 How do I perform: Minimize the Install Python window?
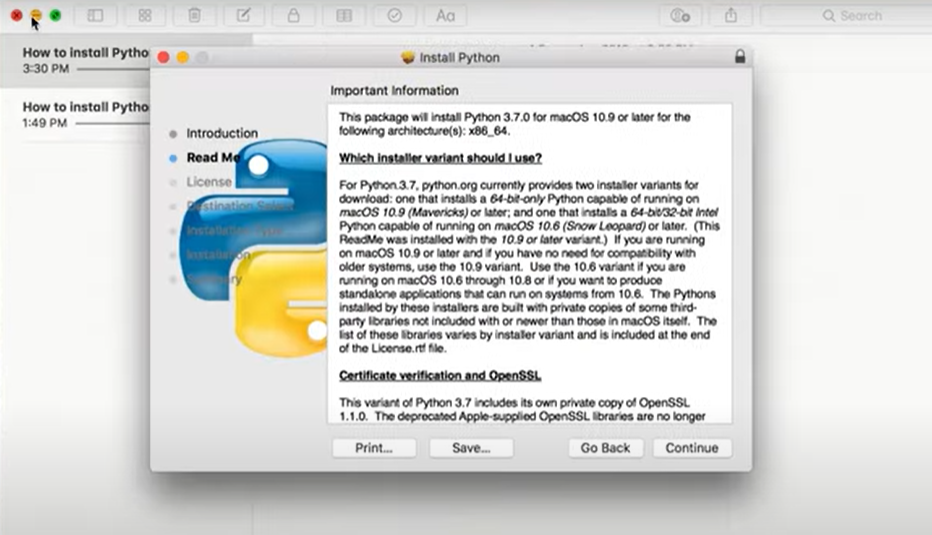[182, 57]
